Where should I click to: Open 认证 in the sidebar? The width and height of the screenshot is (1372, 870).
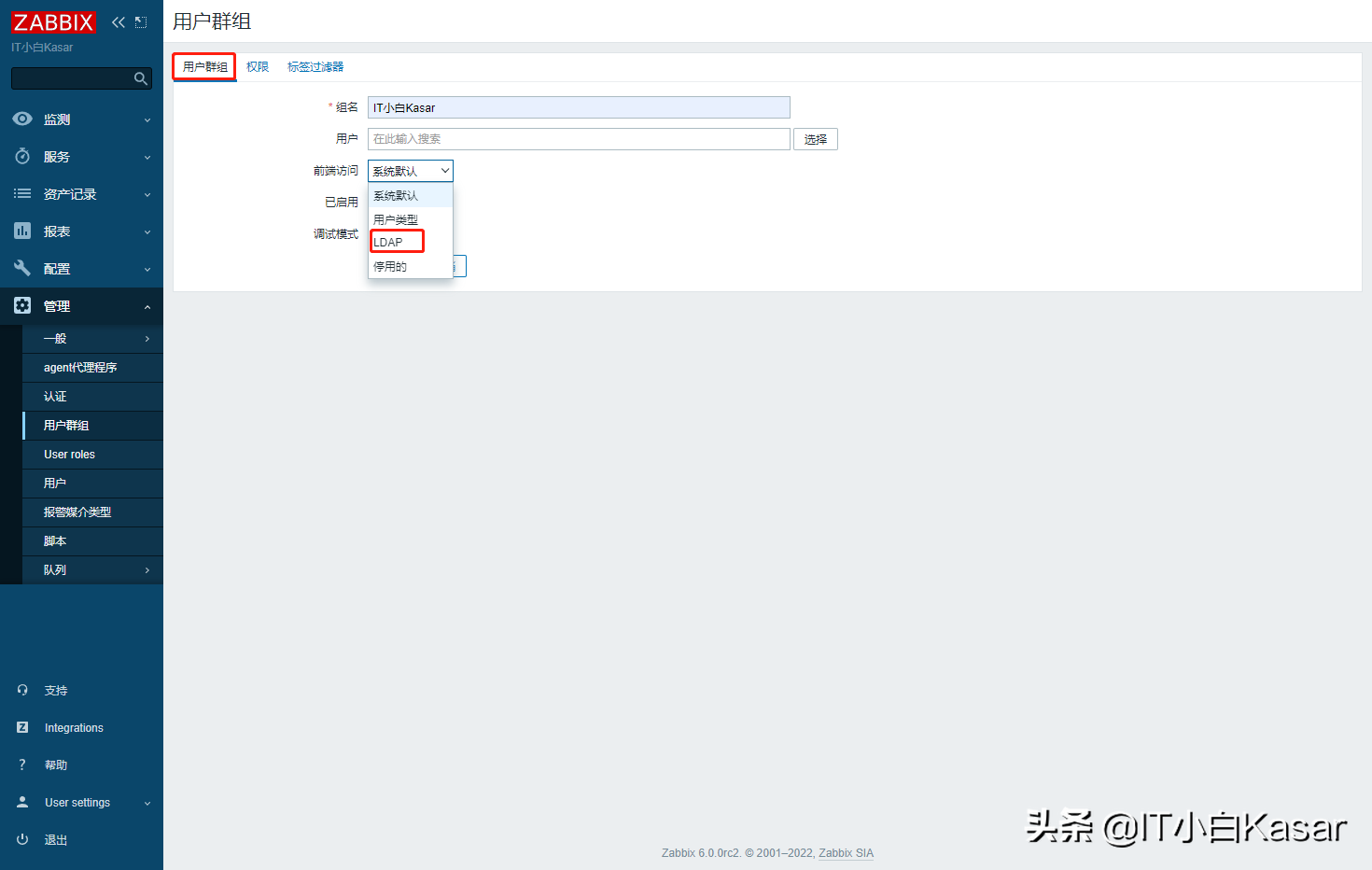pos(93,397)
